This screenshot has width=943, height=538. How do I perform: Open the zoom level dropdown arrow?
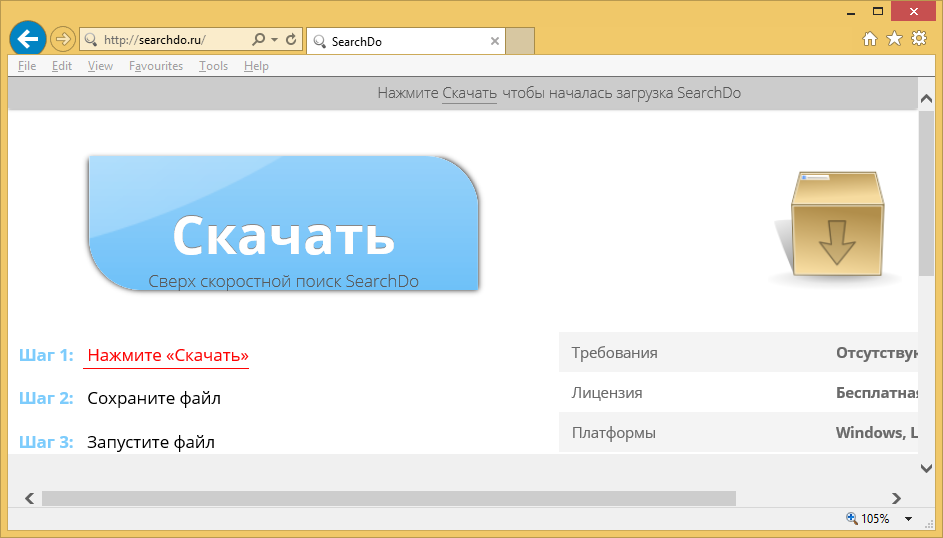click(908, 519)
